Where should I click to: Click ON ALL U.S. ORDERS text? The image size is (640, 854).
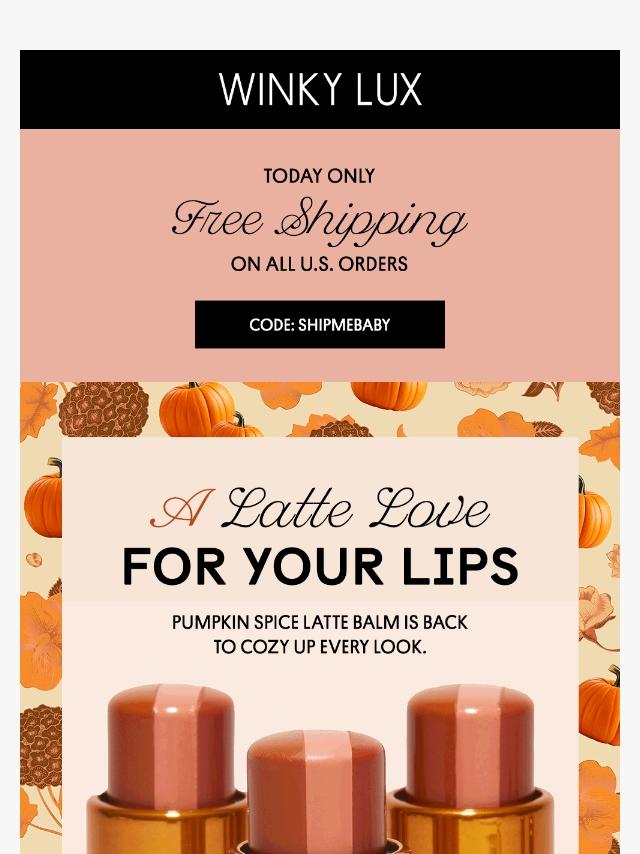click(x=320, y=264)
